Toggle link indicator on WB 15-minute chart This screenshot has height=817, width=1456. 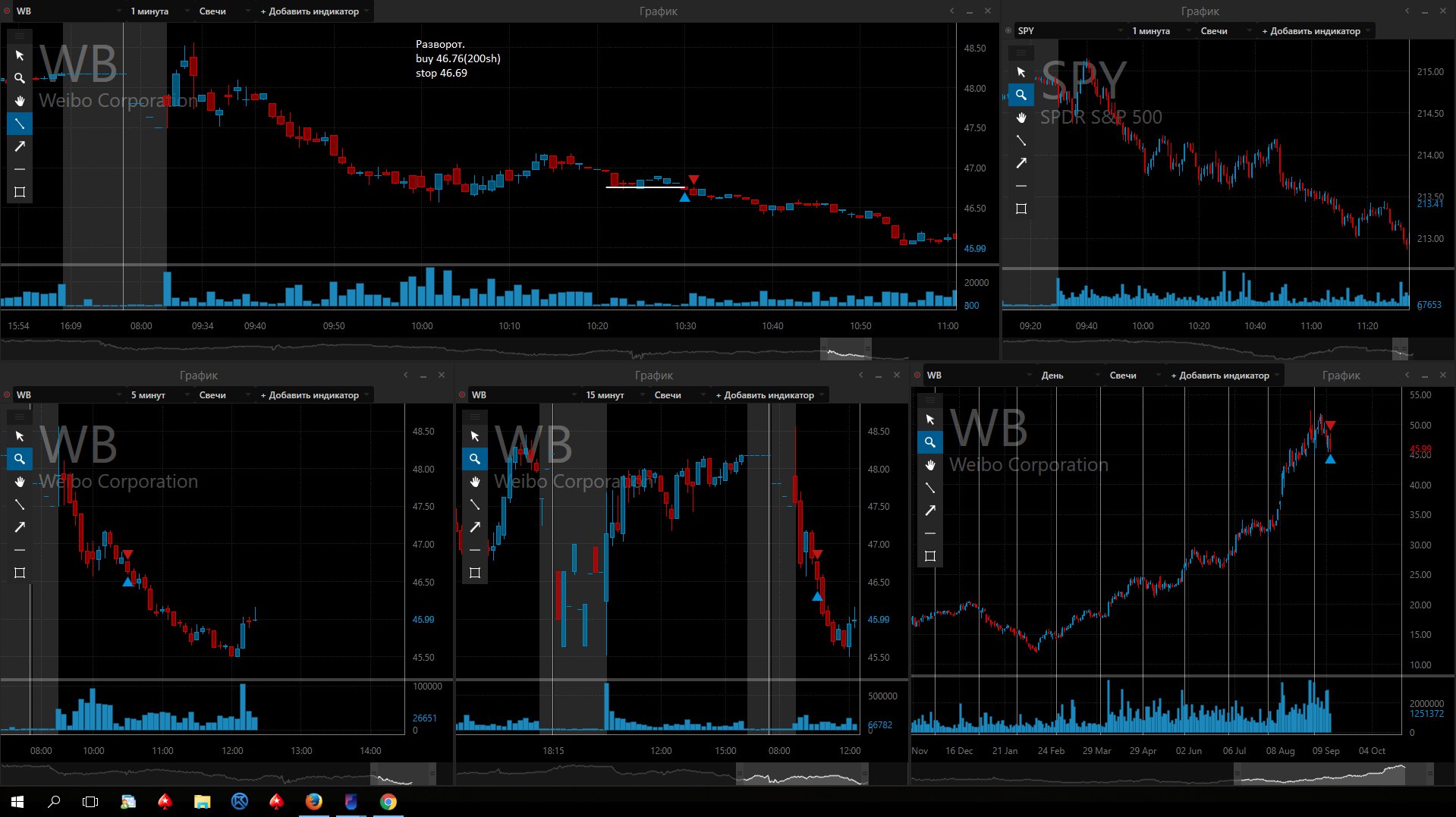(462, 395)
